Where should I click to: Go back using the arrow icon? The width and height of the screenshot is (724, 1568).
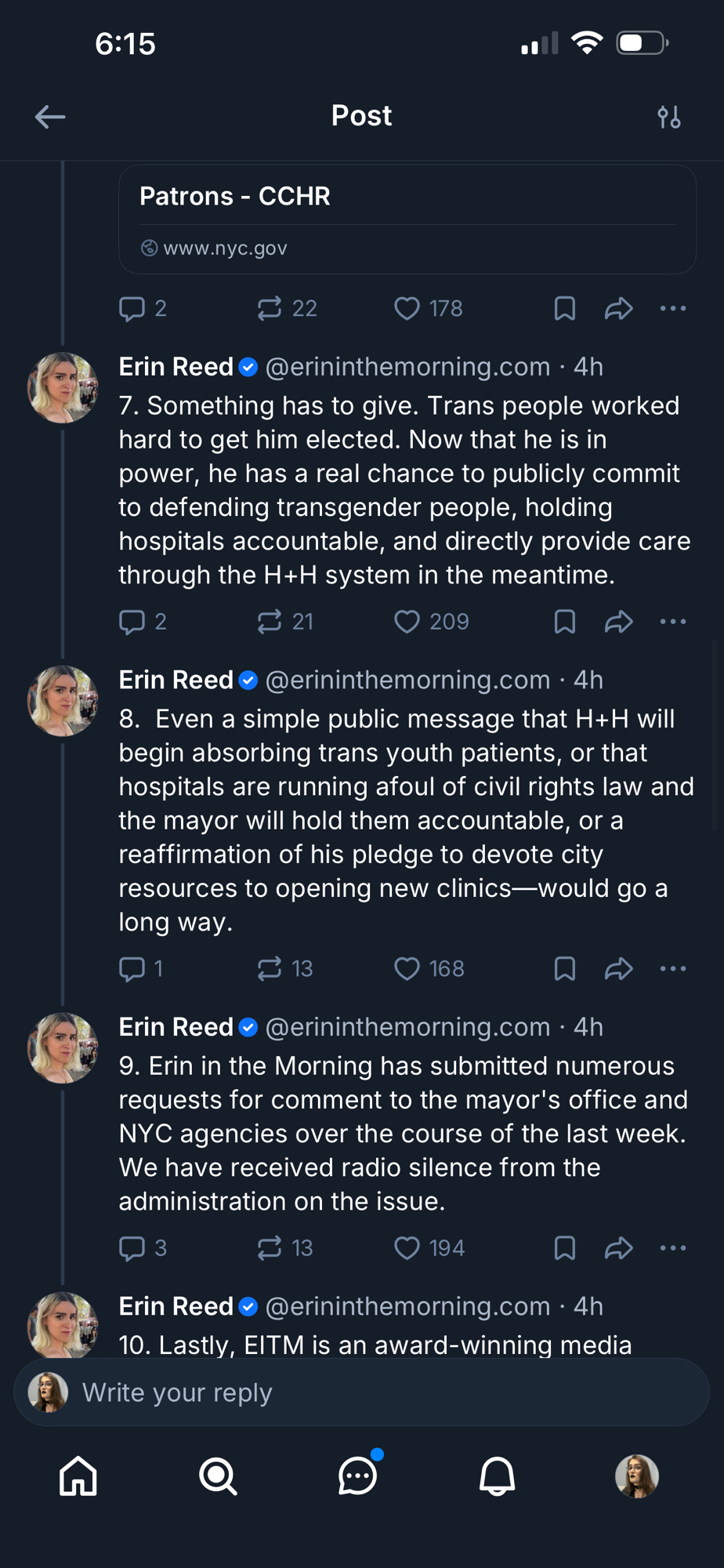tap(50, 117)
